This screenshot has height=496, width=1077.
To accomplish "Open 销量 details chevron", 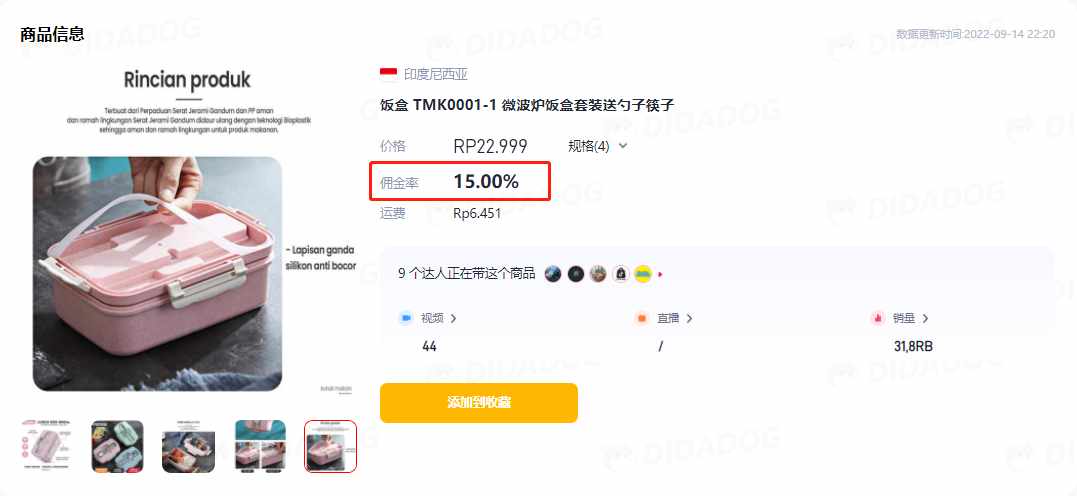I will click(925, 319).
